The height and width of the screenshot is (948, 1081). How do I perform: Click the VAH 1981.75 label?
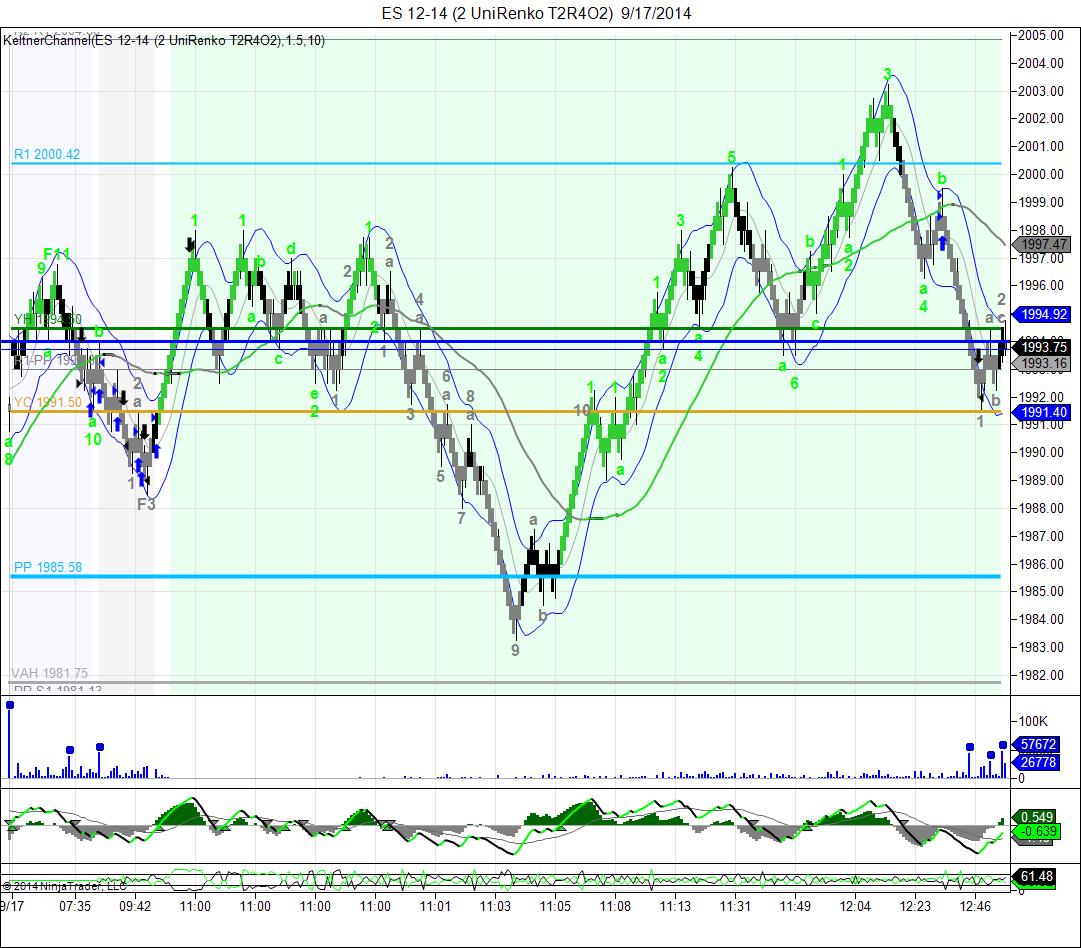coord(50,673)
